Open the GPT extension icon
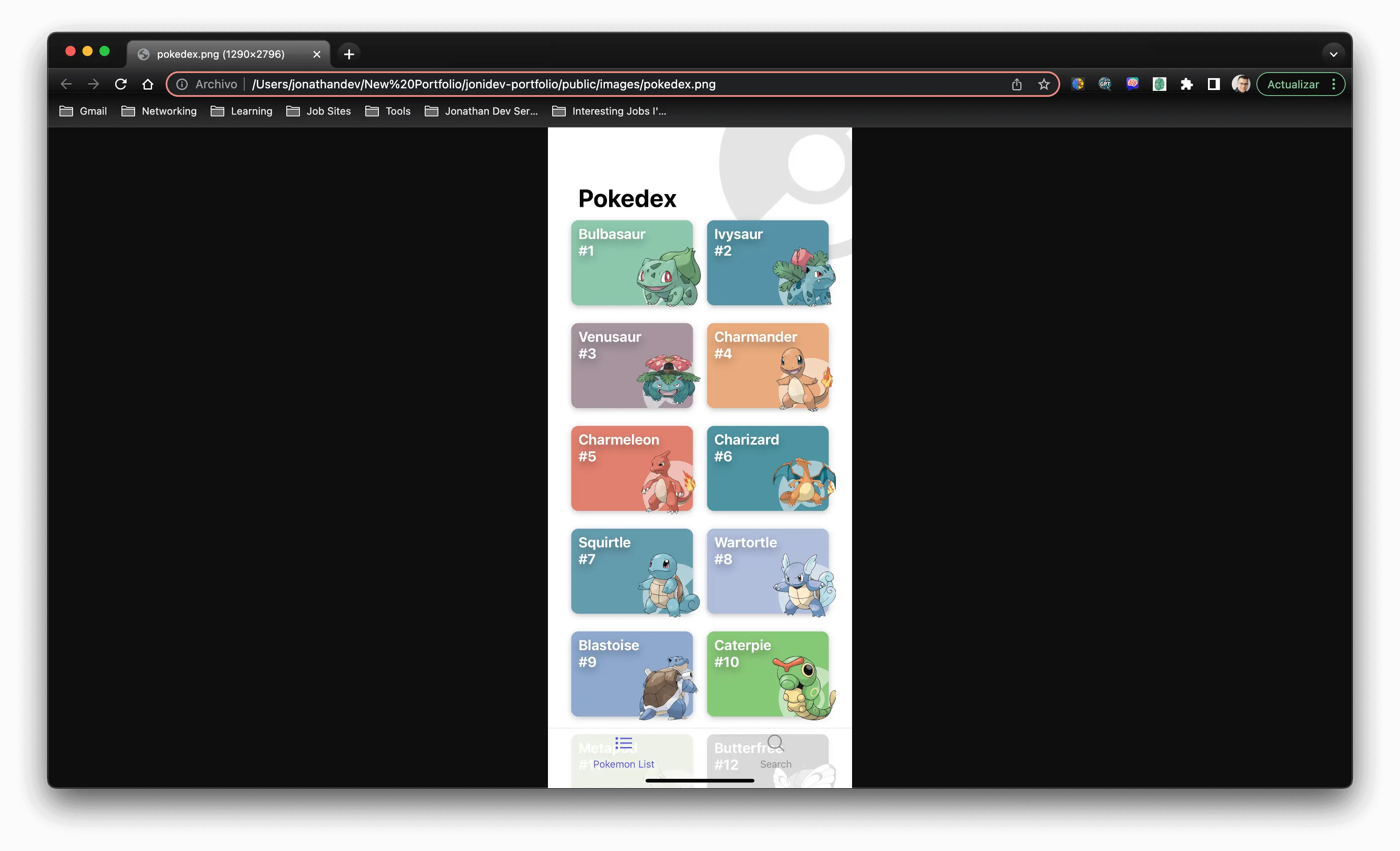 (1104, 84)
